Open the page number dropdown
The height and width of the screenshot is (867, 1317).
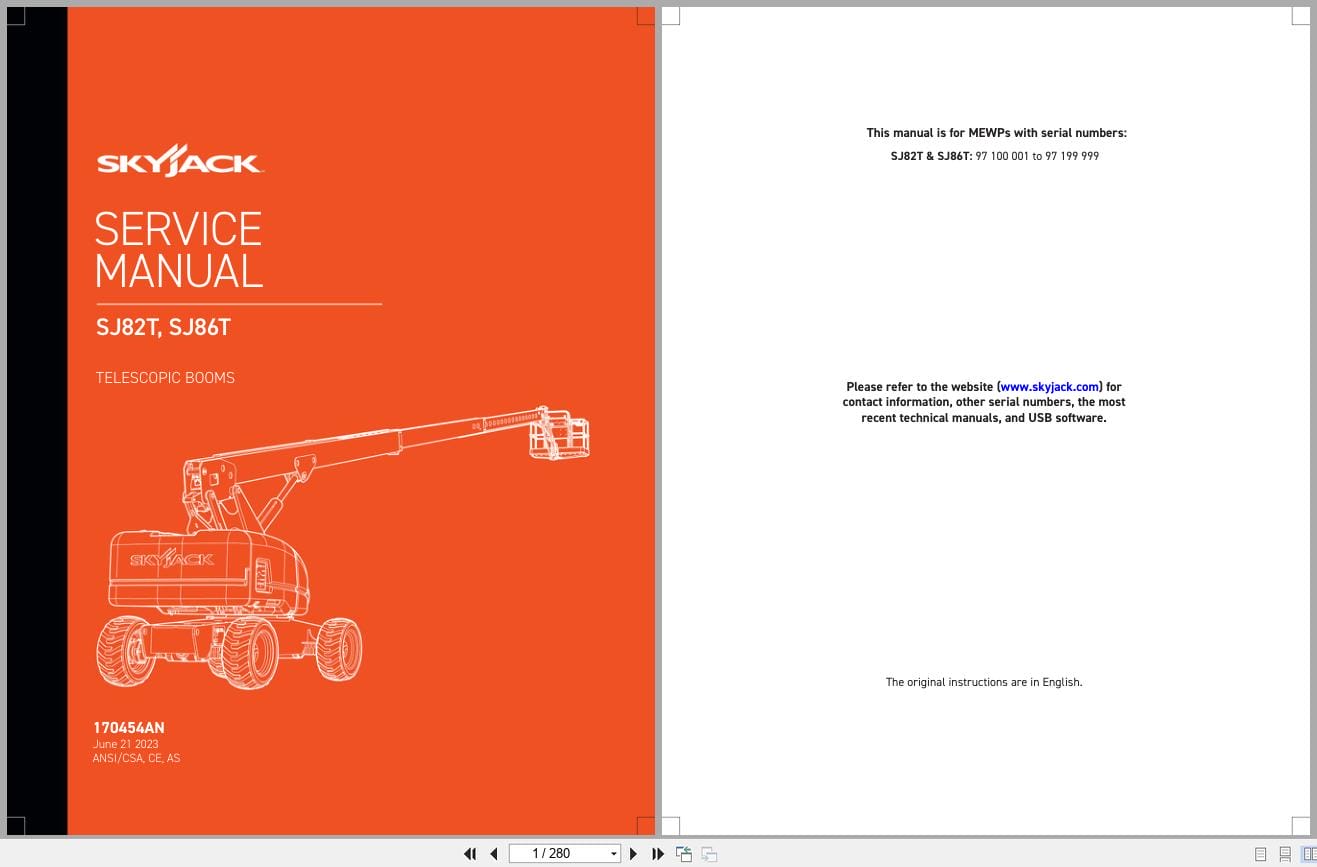[613, 853]
